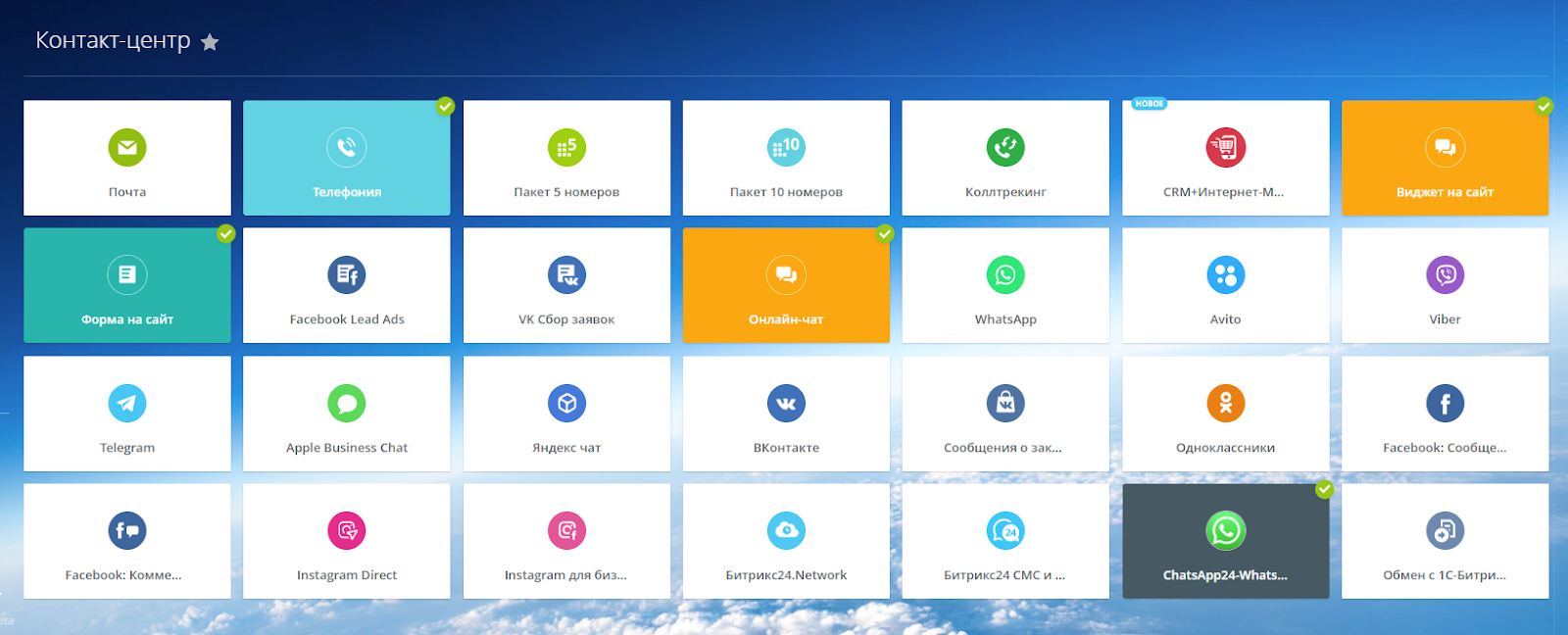Open the Apple Business Chat icon
The image size is (1568, 635).
(x=347, y=404)
